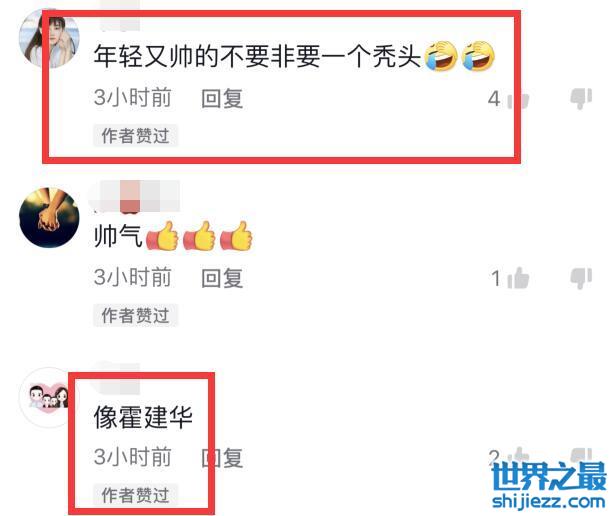Screen dimensions: 616x516
Task: Reply to the 年轻又帅 comment
Action: coord(222,98)
